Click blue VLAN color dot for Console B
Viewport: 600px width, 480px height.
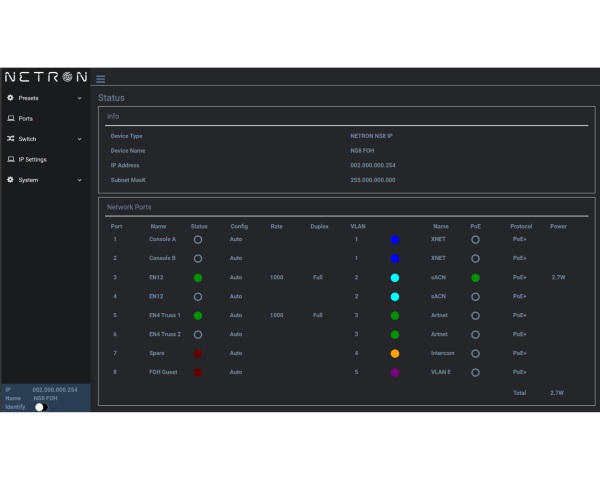(395, 258)
